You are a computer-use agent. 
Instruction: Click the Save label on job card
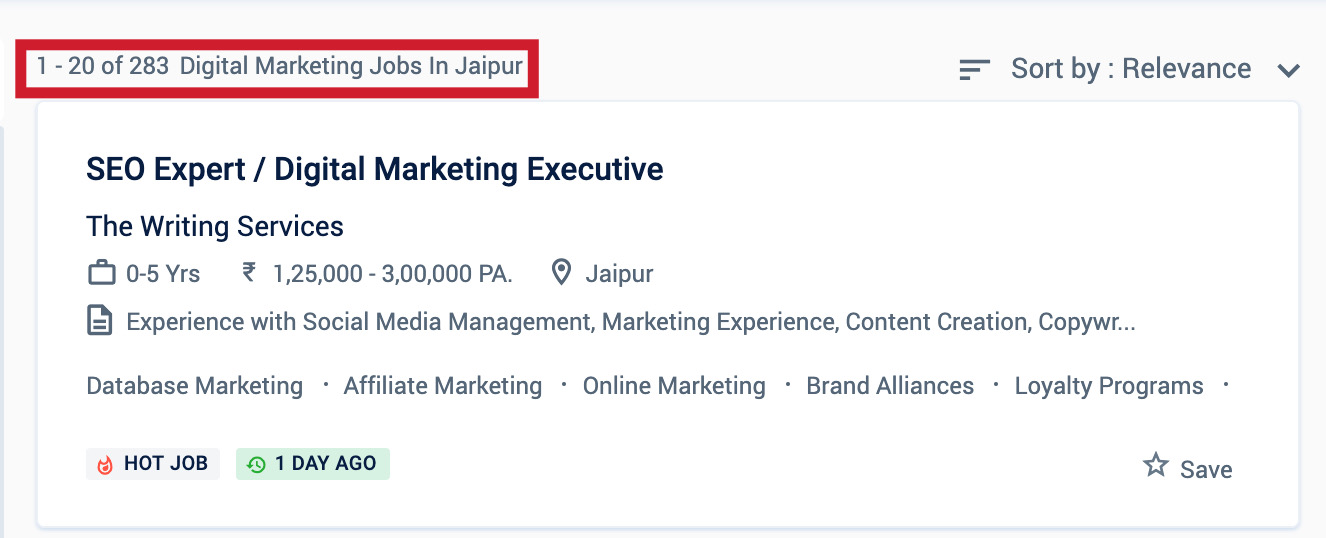tap(1206, 470)
